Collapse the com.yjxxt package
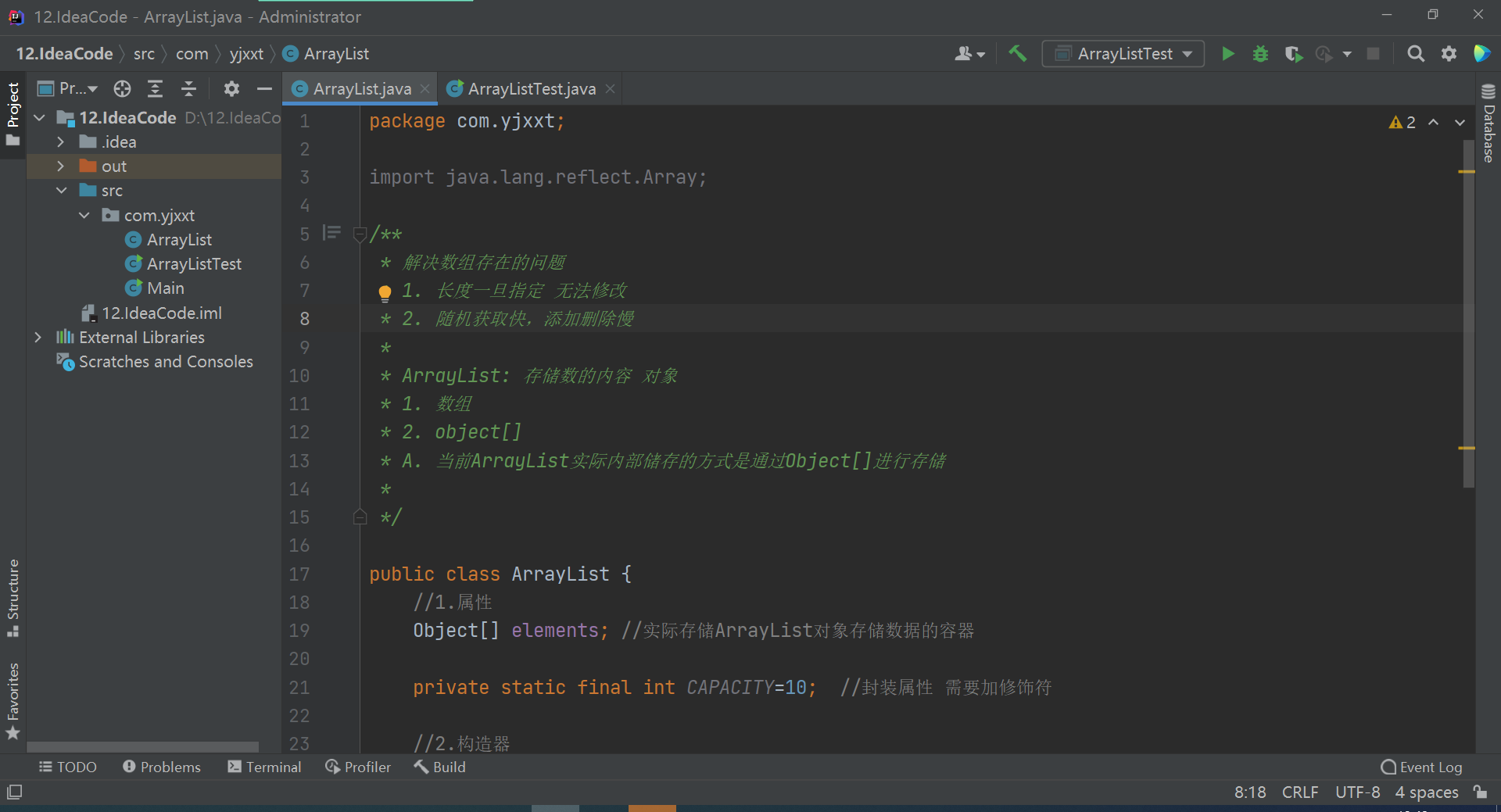The height and width of the screenshot is (812, 1501). tap(84, 216)
